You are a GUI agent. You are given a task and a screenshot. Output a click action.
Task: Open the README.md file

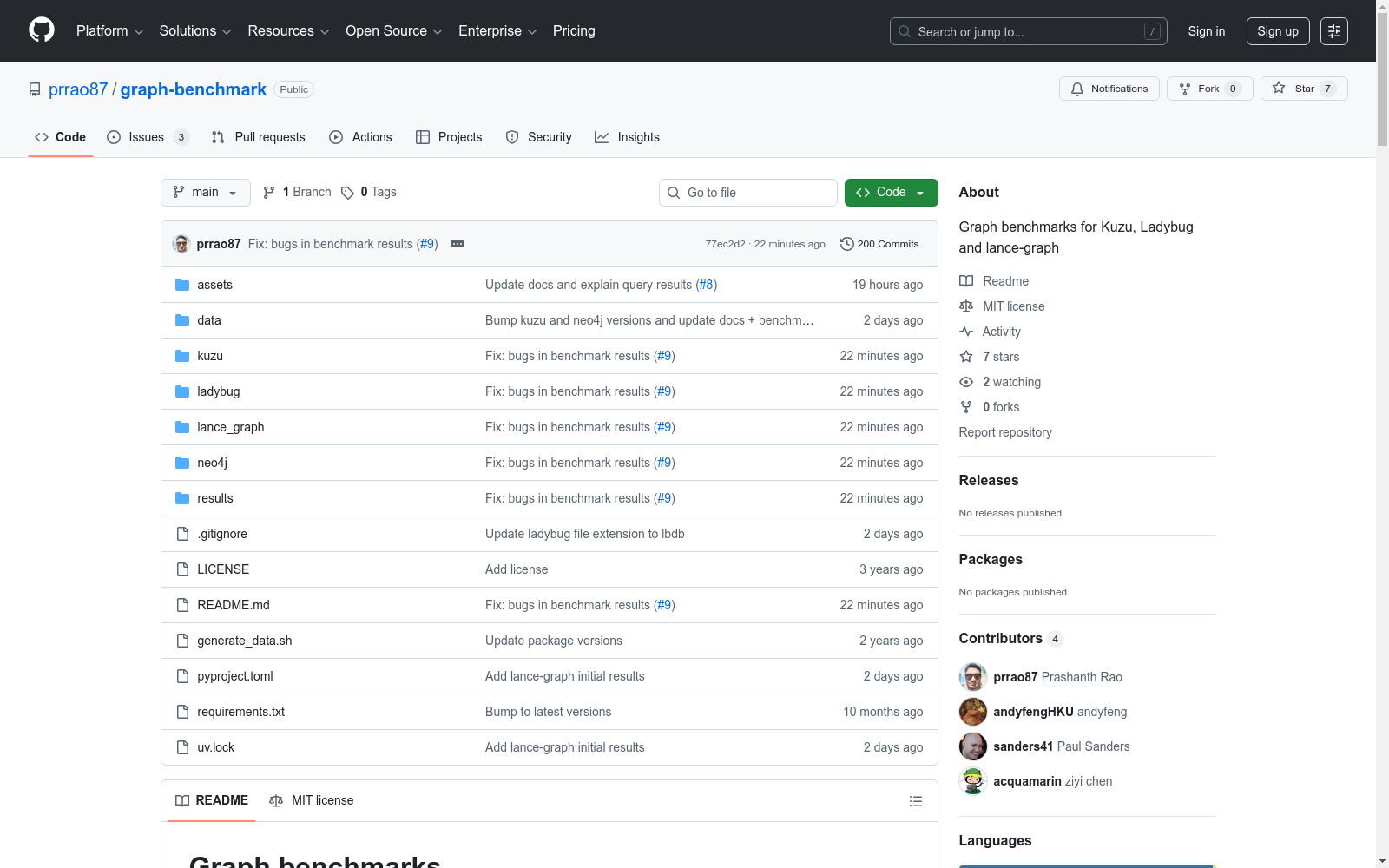coord(234,605)
